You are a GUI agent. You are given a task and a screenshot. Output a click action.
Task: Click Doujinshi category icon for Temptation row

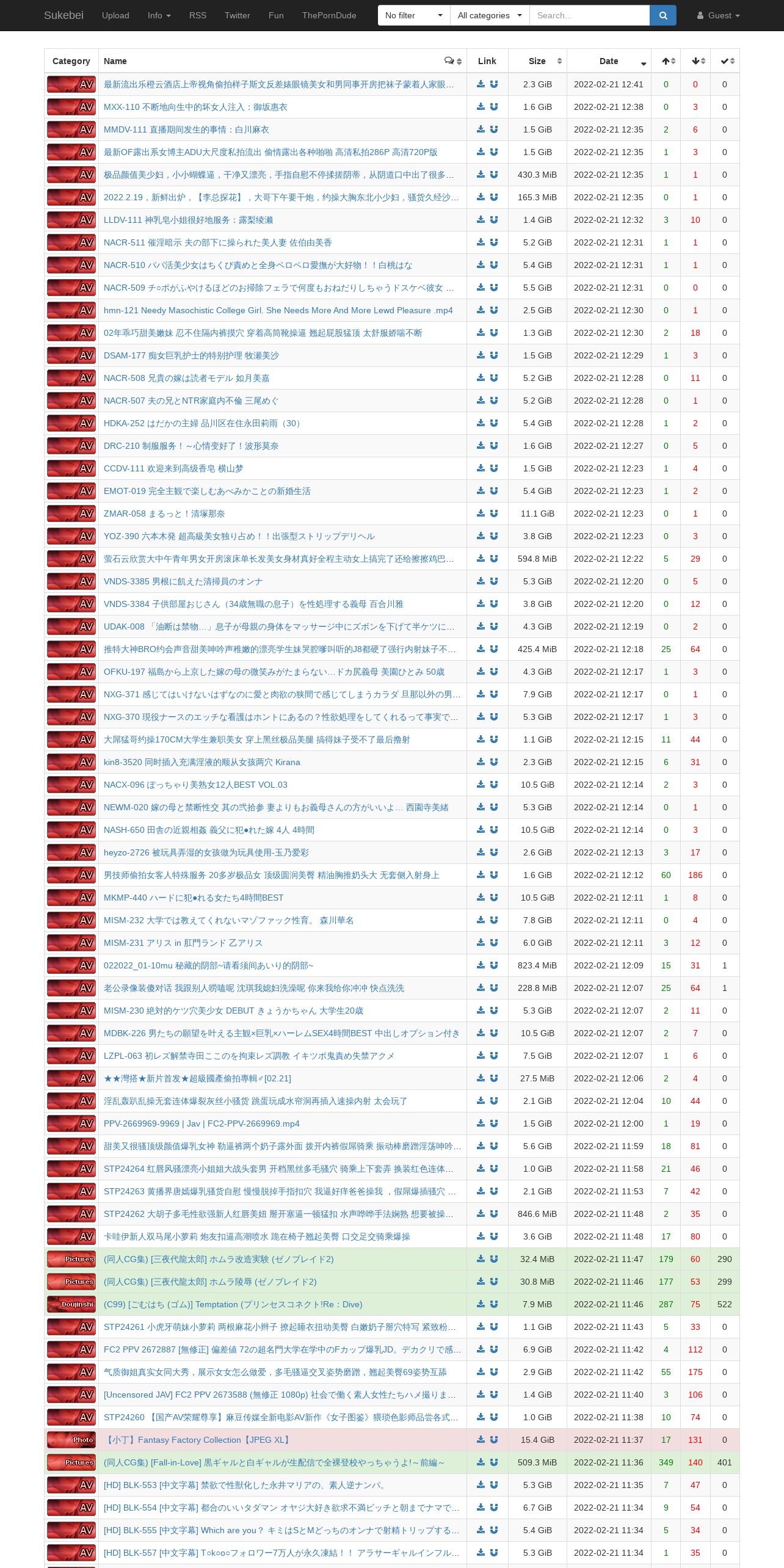click(x=71, y=1304)
